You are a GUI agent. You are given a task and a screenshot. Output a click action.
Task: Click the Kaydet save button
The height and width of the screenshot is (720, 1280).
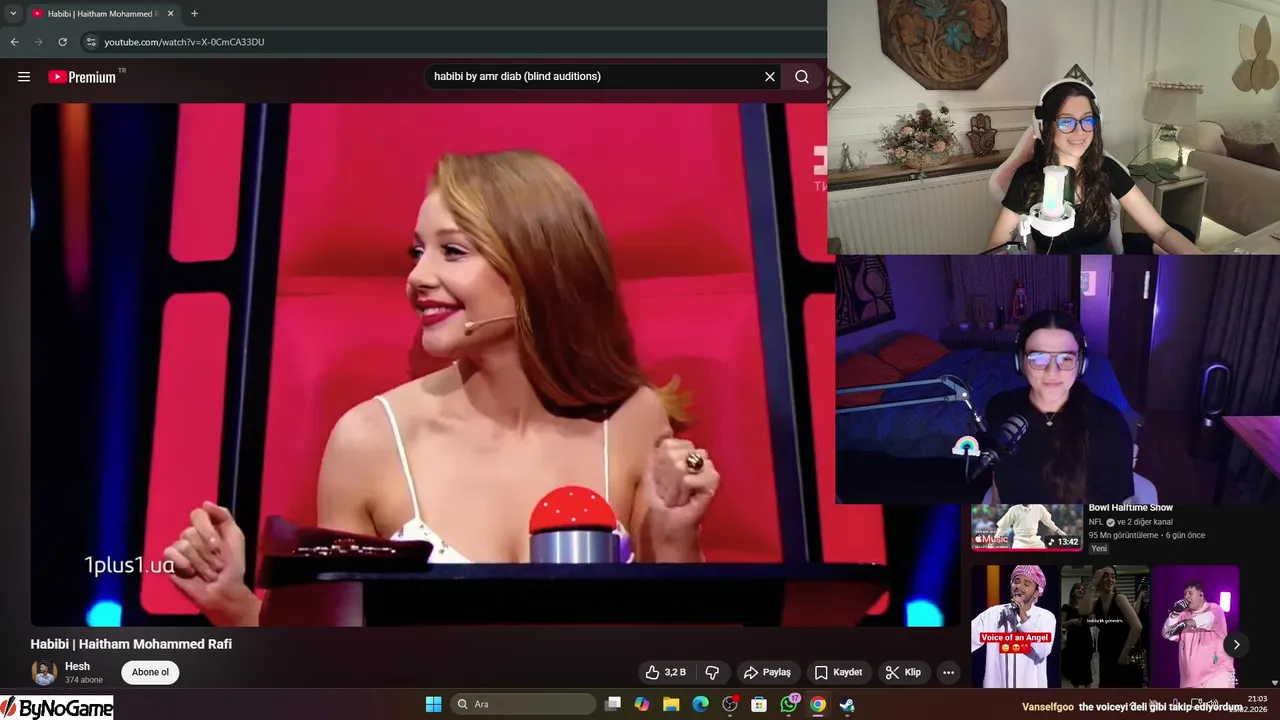pos(838,672)
